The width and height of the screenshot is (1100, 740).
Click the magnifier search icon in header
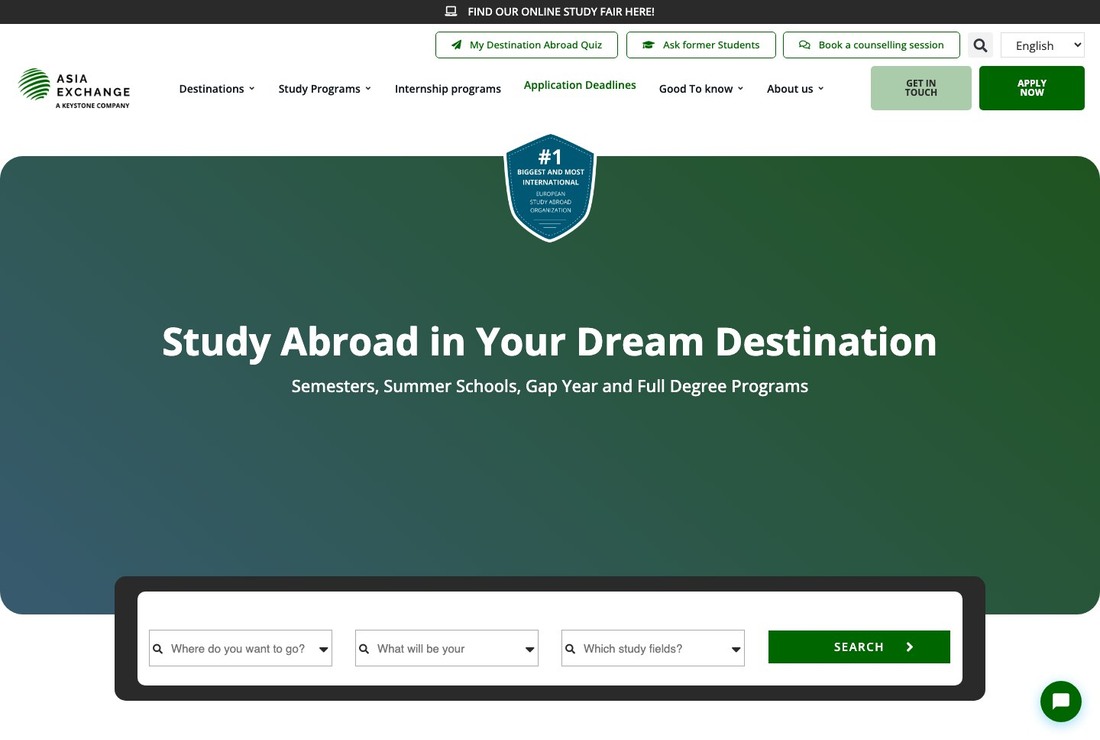click(980, 45)
